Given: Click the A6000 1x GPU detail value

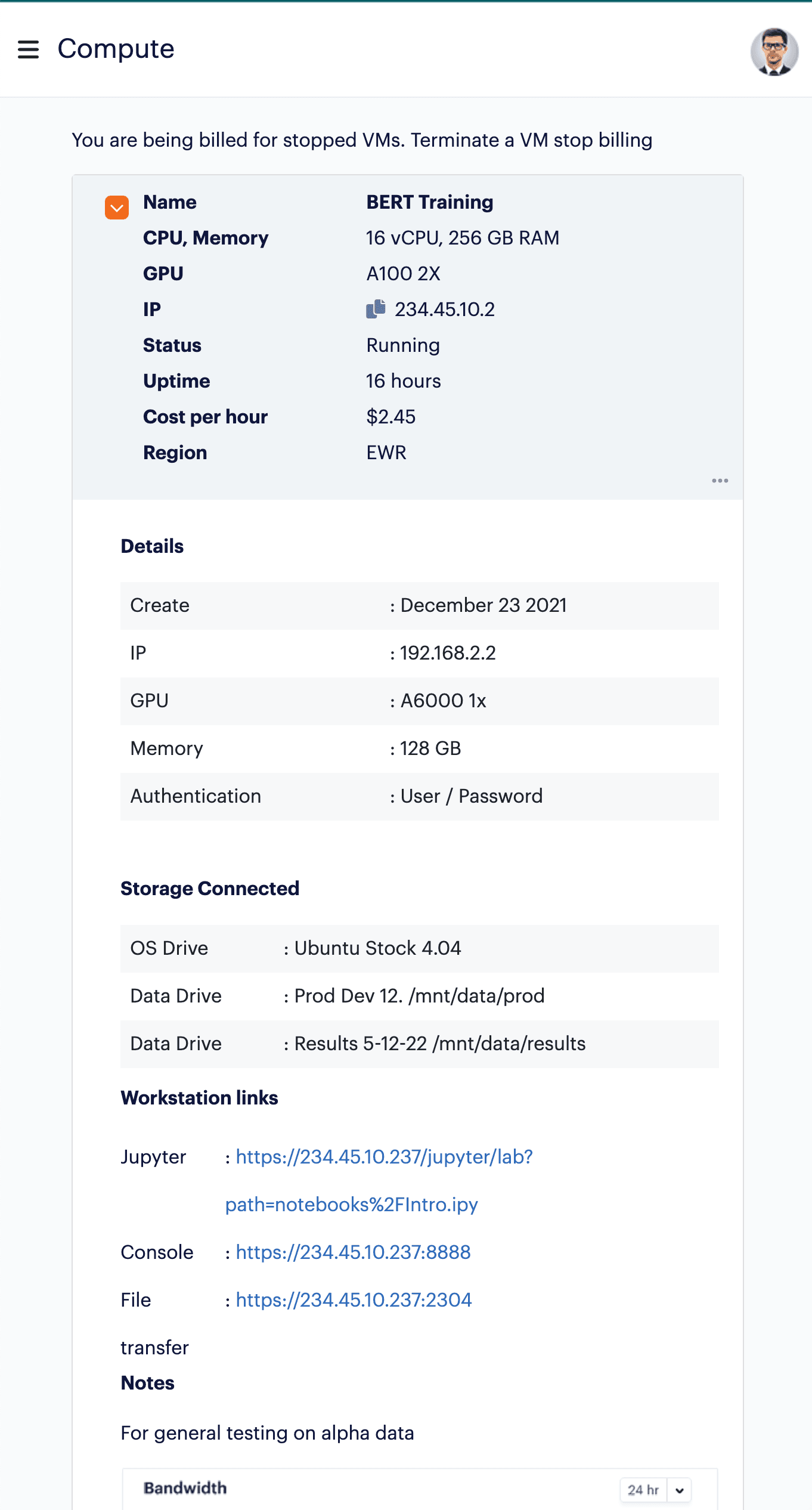Looking at the screenshot, I should (x=443, y=701).
